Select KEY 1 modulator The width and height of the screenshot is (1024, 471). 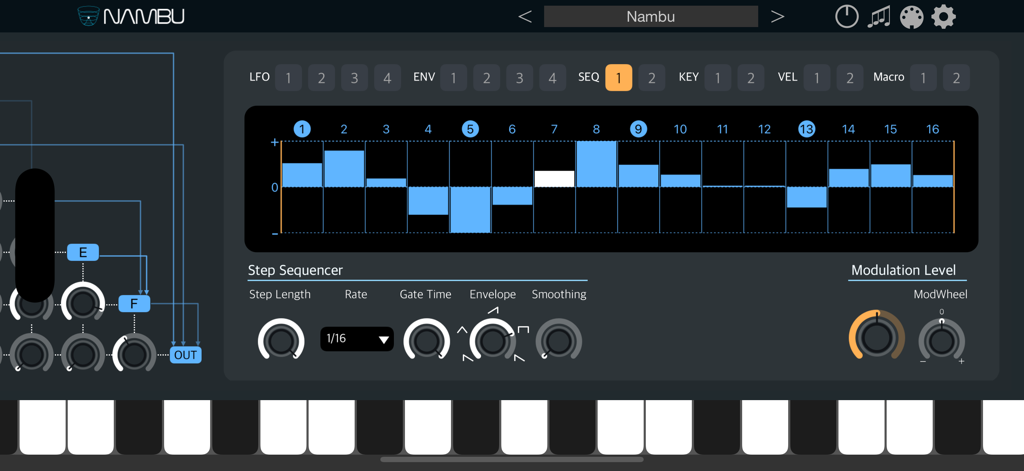click(x=718, y=78)
